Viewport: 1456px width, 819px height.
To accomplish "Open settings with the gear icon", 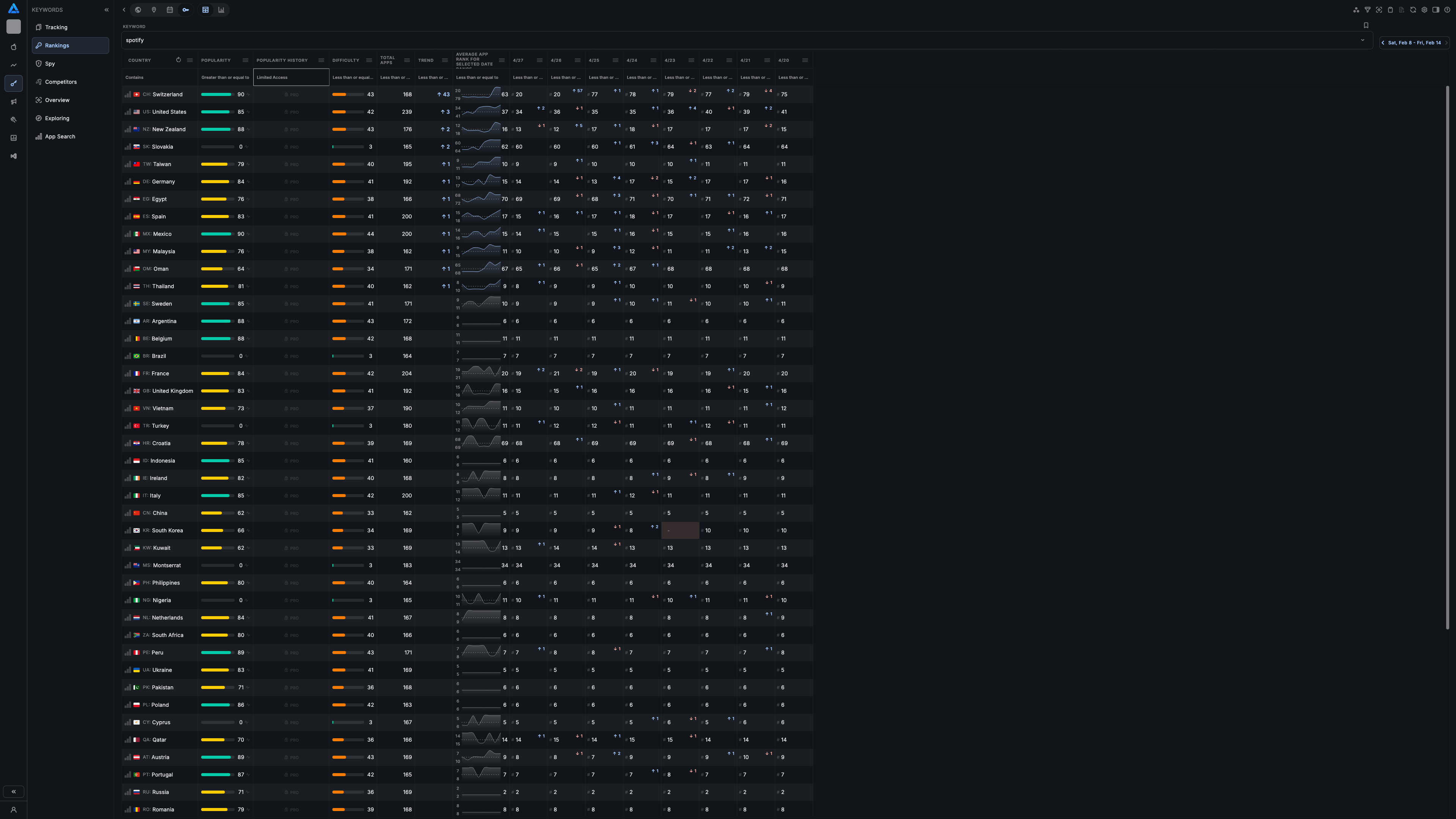I will [x=1425, y=9].
